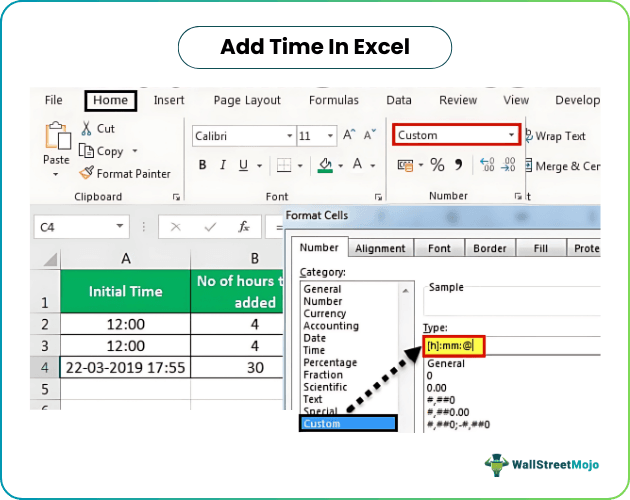
Task: Apply font color letter A
Action: click(357, 164)
